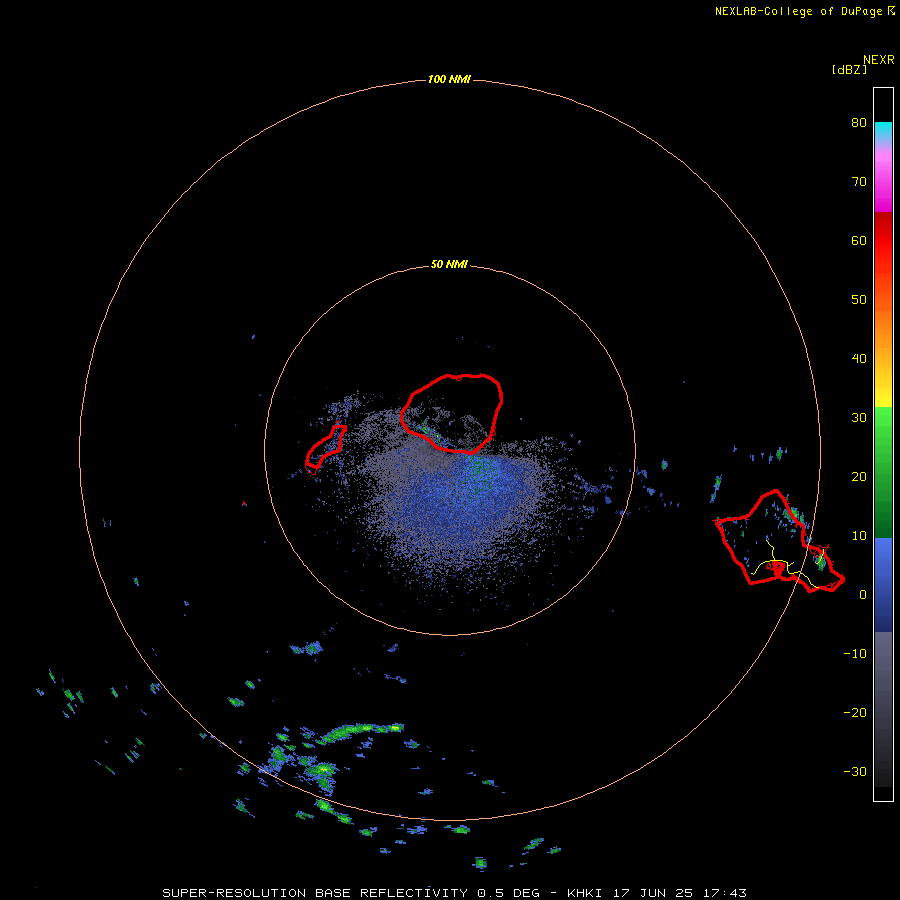900x900 pixels.
Task: Click the -20 value on the dBZ scale
Action: [855, 713]
